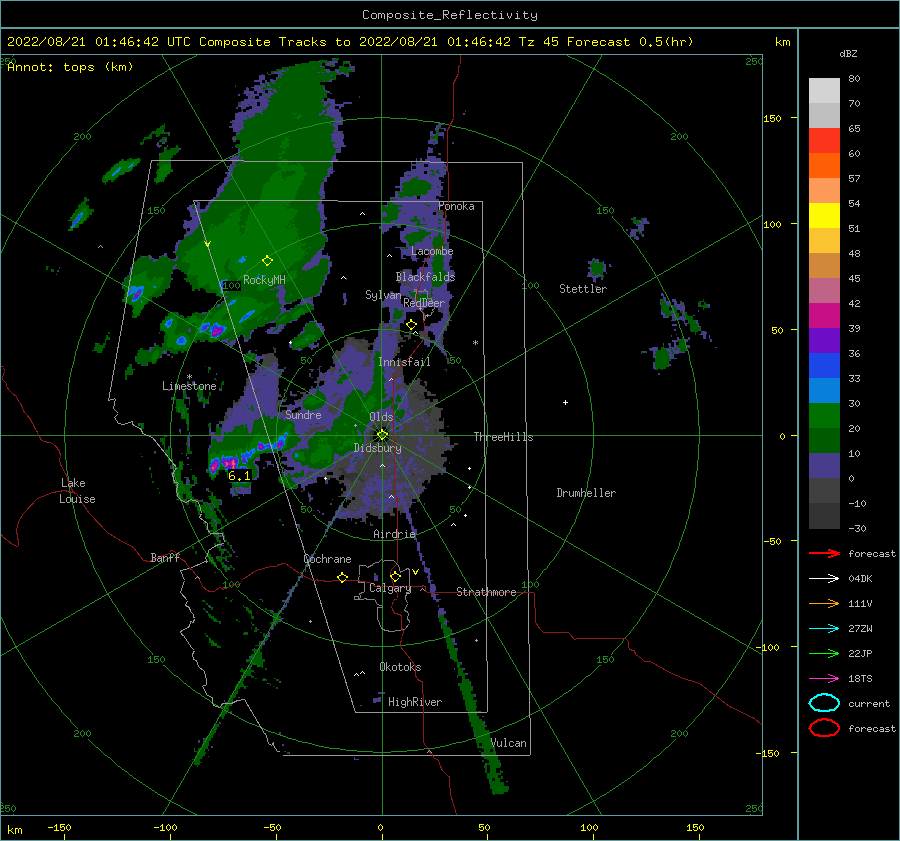Pick slate purple 10 dBZ swatch
The width and height of the screenshot is (900, 841).
click(x=824, y=466)
